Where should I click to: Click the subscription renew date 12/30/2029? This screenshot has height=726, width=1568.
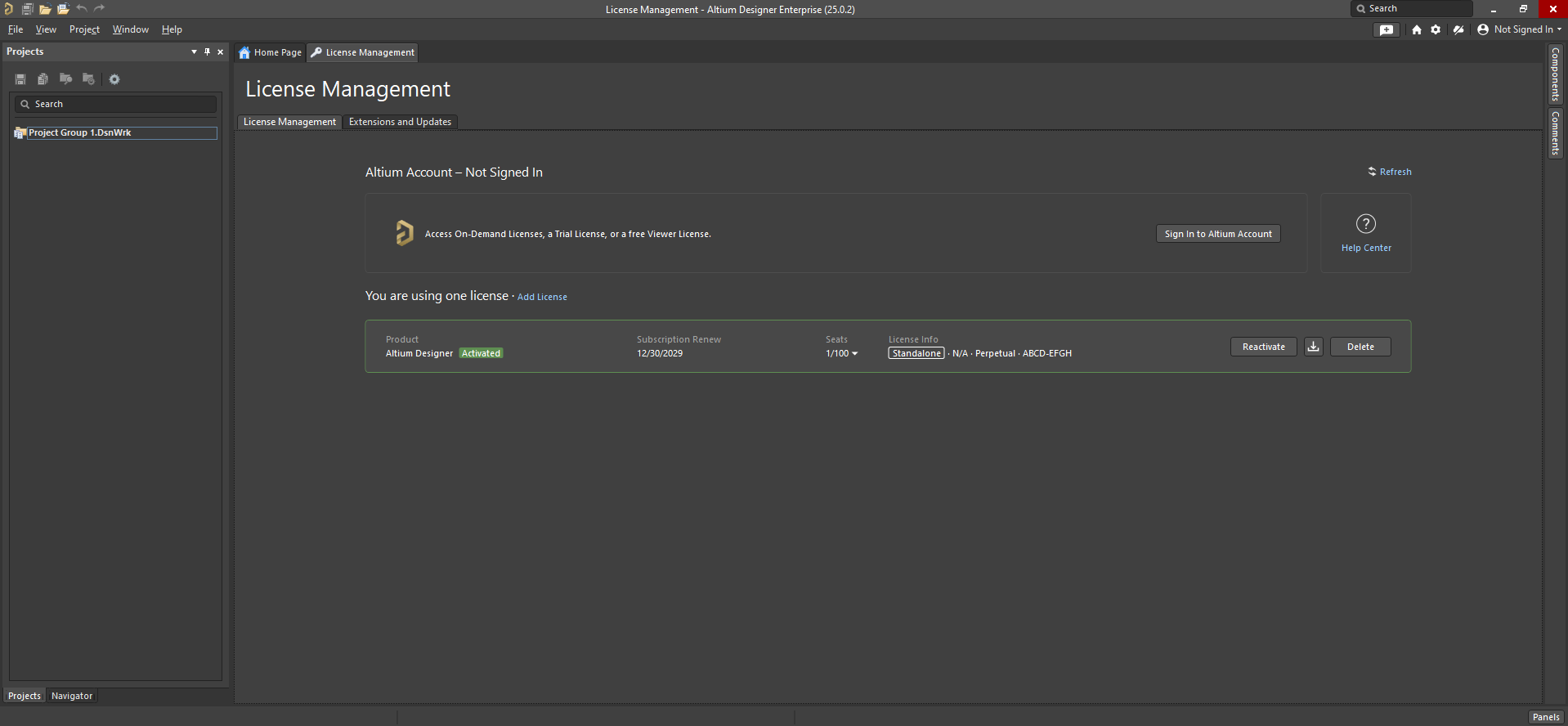point(660,353)
